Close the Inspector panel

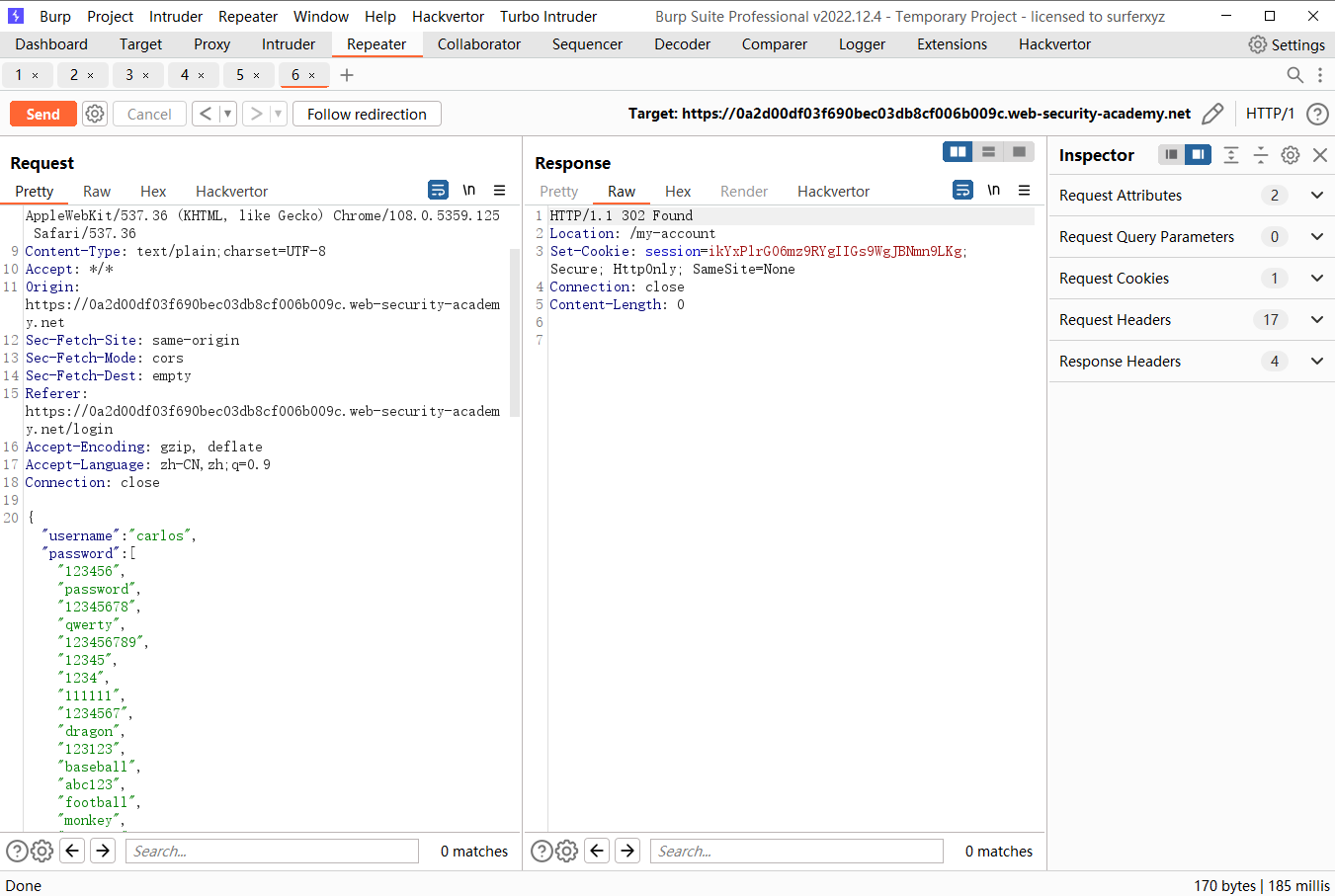[x=1319, y=154]
